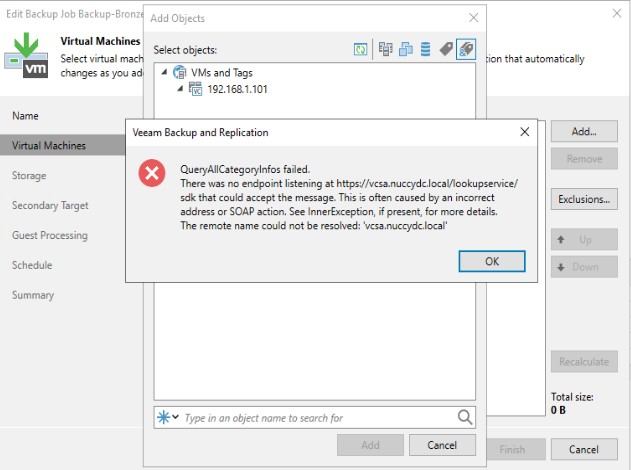This screenshot has width=631, height=470.
Task: Select the VMs and Tags tree item
Action: pyautogui.click(x=222, y=73)
